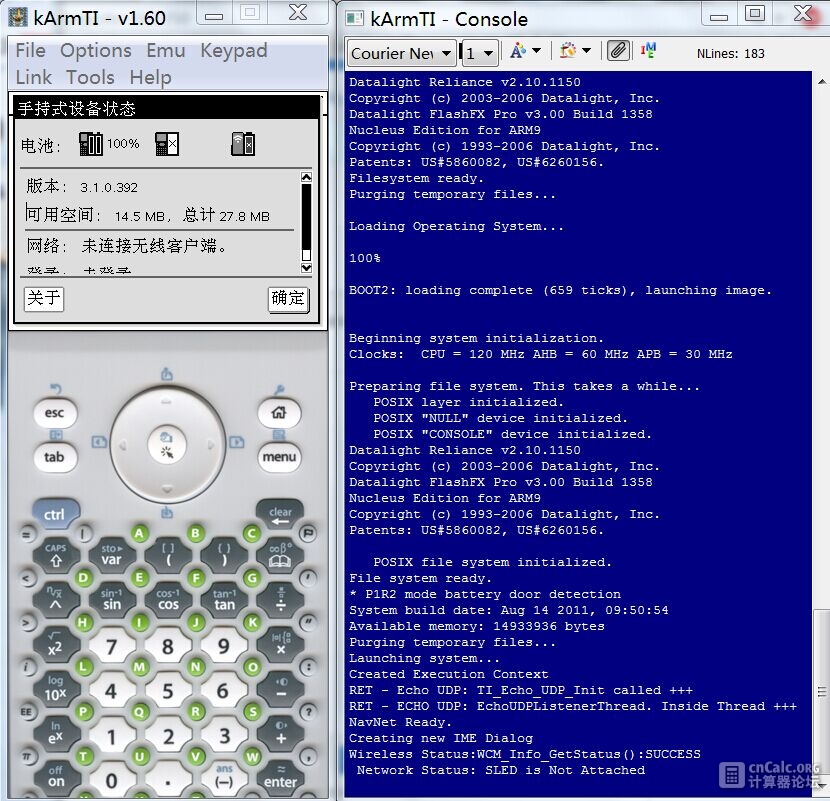The image size is (830, 801).
Task: Click the touchpad down arrow
Action: 167,490
